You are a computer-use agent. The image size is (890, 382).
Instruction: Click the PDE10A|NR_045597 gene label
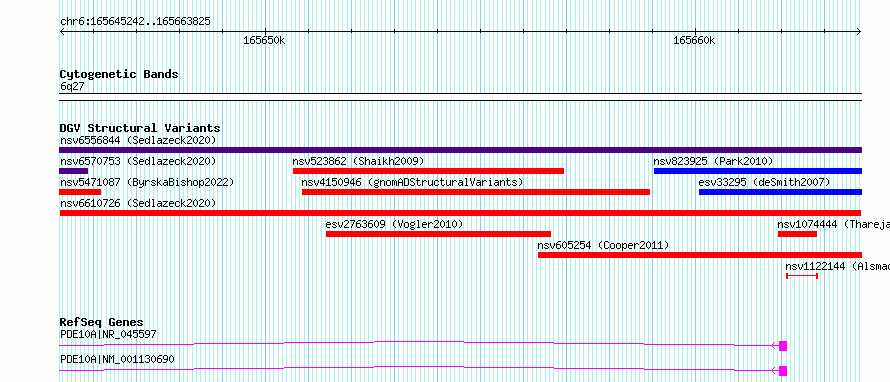pos(108,334)
